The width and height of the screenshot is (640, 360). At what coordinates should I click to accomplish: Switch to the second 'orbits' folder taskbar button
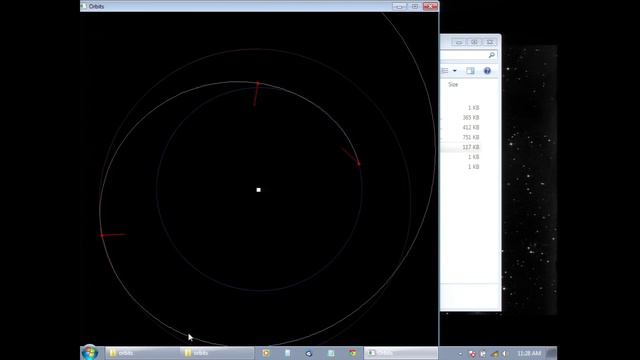216,353
